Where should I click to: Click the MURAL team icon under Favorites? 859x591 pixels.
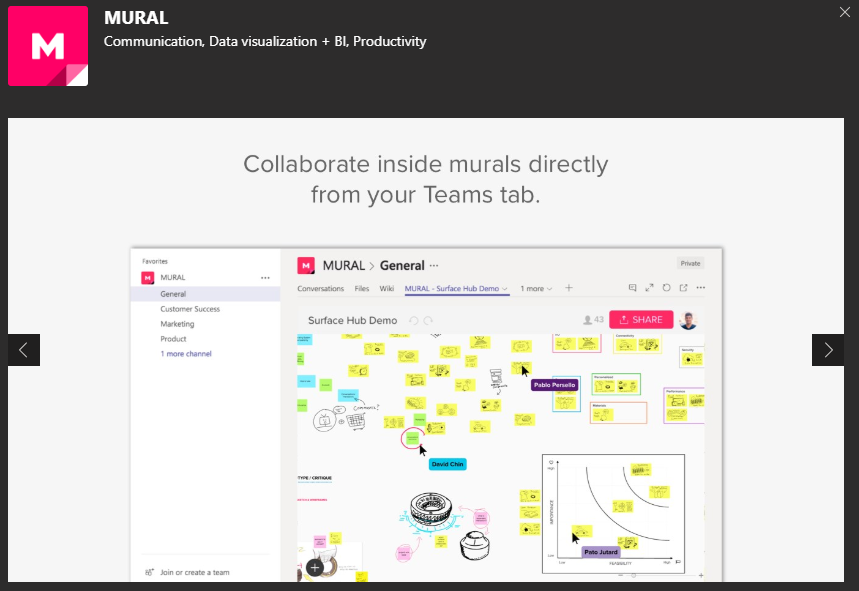[x=147, y=278]
